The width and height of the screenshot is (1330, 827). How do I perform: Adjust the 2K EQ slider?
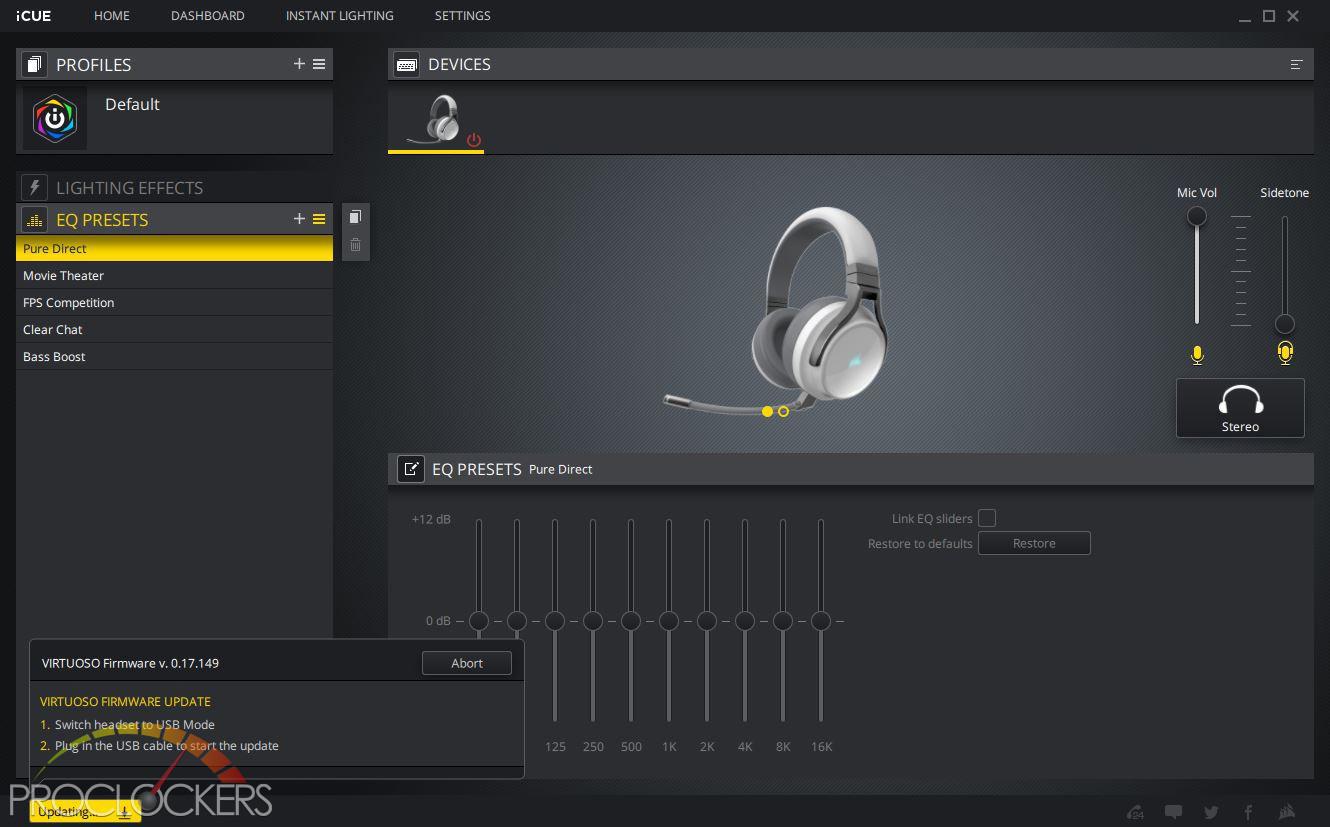707,621
